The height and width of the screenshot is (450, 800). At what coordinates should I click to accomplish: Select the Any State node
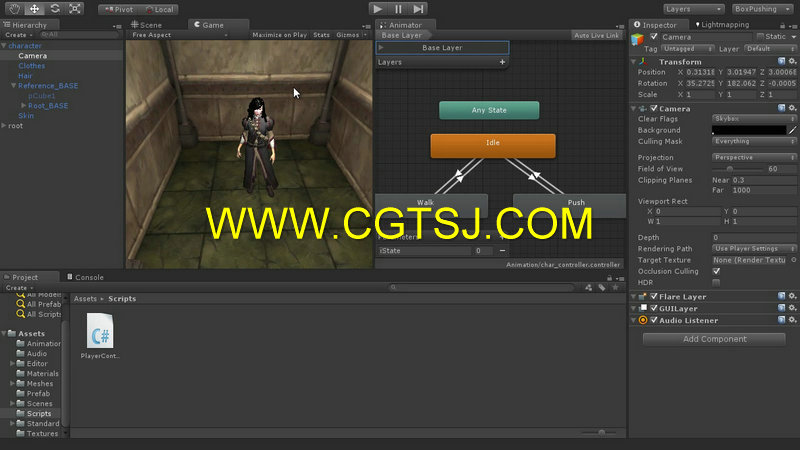pyautogui.click(x=489, y=110)
